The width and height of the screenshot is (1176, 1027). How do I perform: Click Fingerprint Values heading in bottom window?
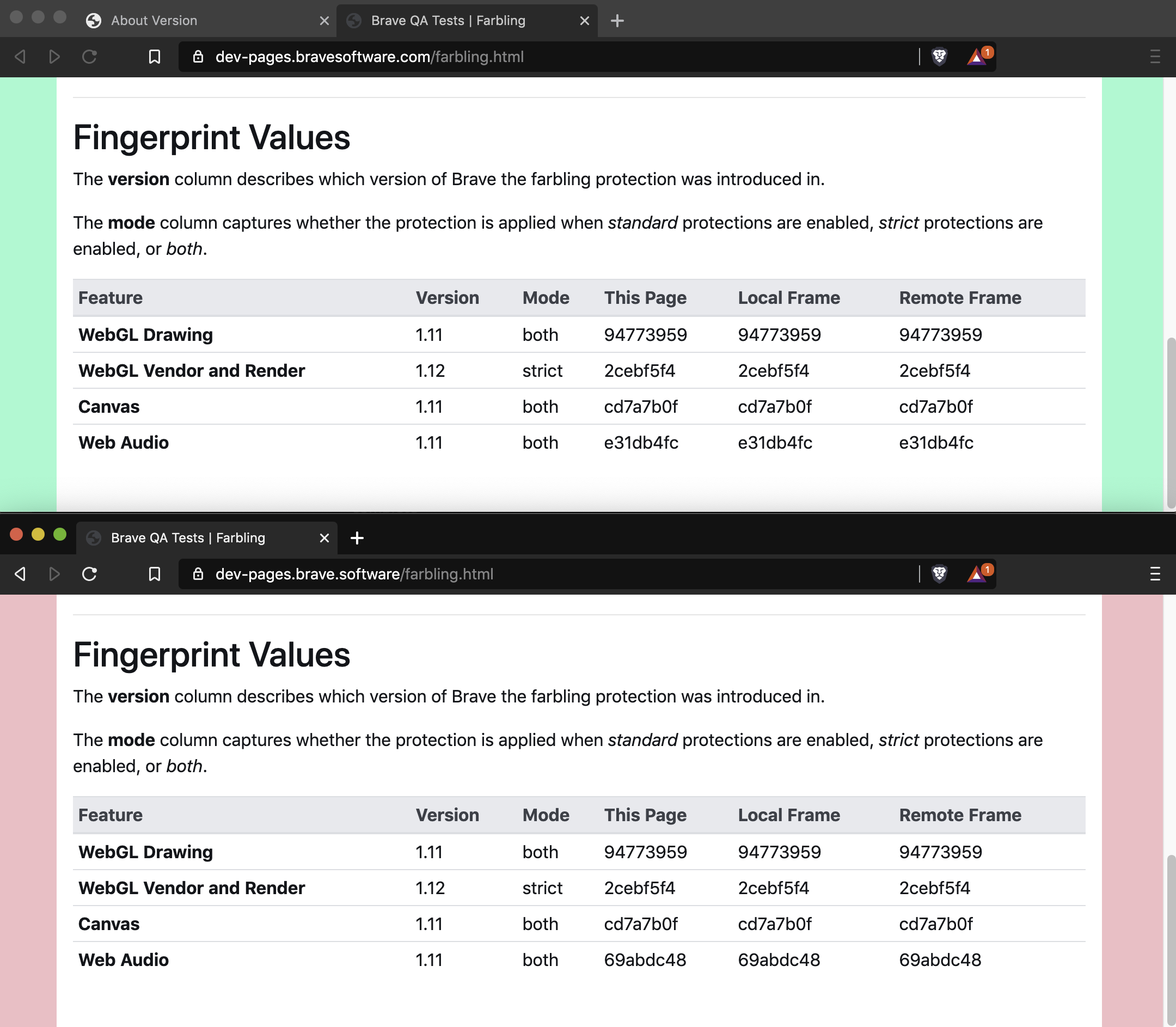click(x=211, y=655)
